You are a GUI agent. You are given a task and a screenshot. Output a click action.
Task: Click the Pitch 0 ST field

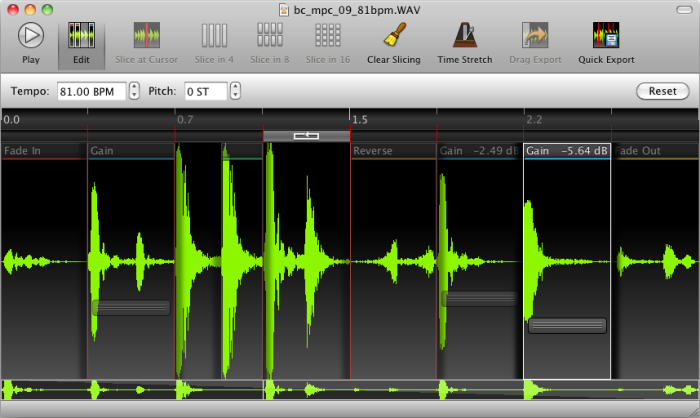(x=206, y=91)
